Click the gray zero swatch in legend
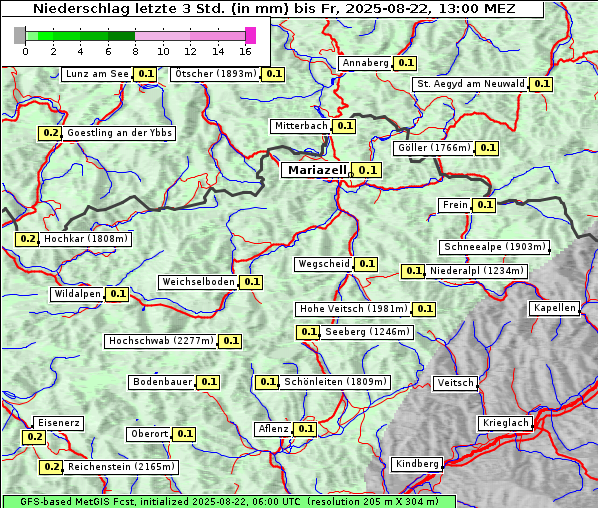The image size is (598, 508). 19,35
